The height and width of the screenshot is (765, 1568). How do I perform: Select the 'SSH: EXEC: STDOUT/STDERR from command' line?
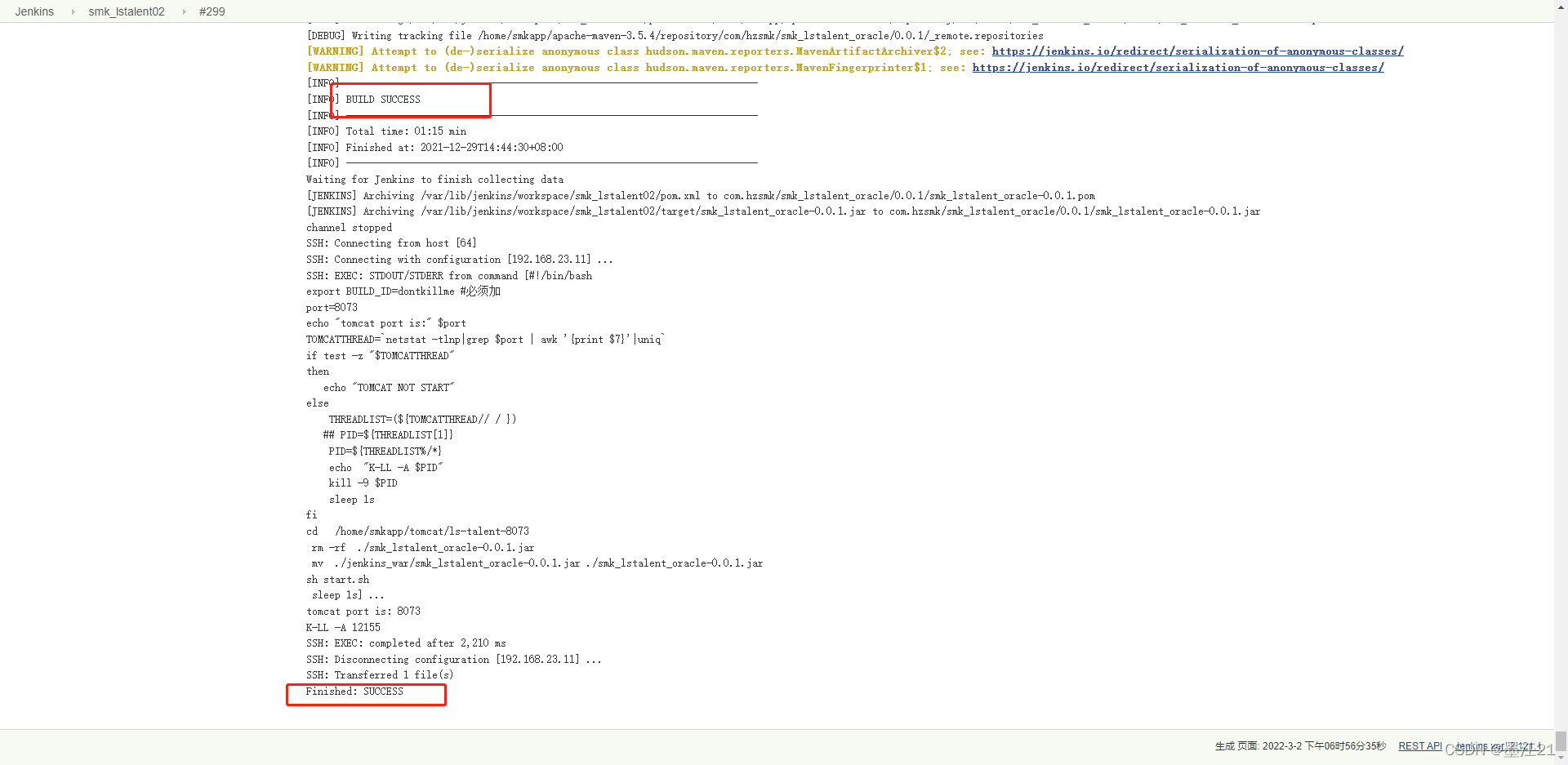pos(449,276)
